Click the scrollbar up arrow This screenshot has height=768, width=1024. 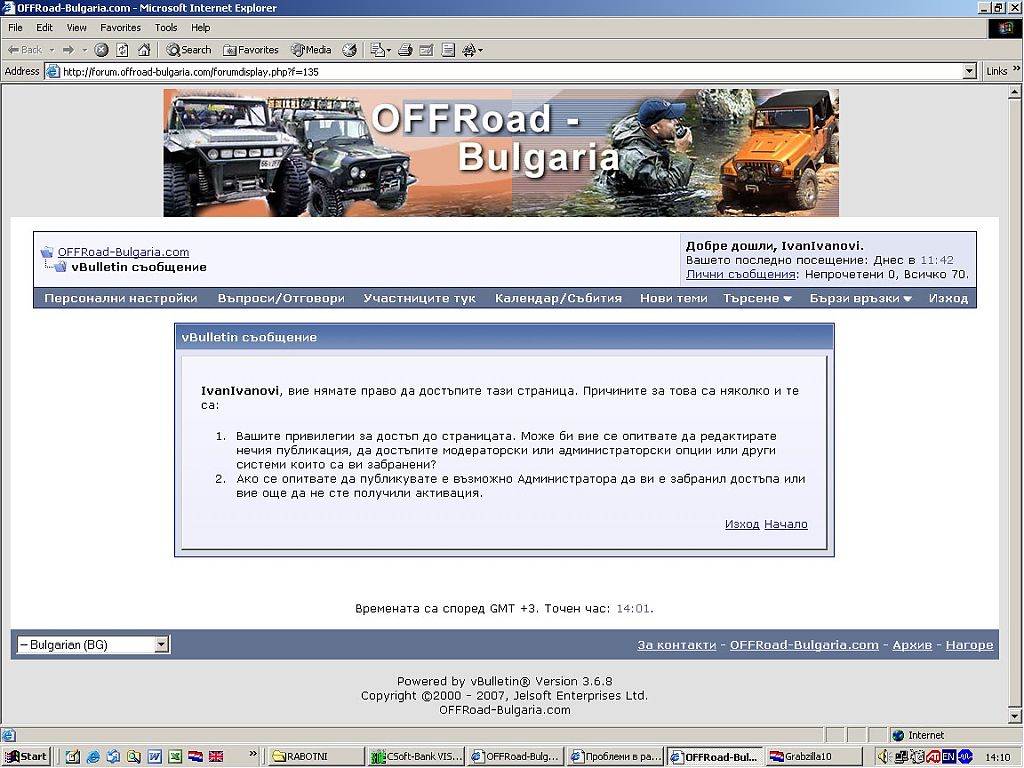(x=1014, y=93)
